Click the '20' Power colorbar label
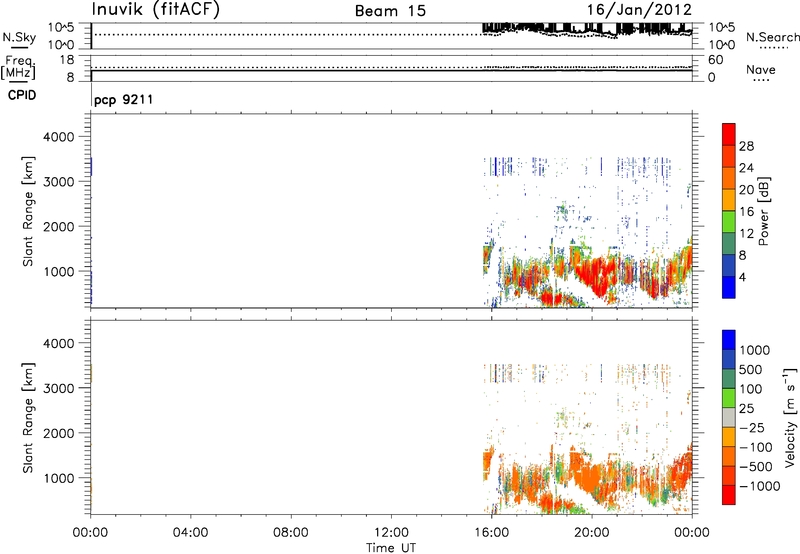800x554 pixels. [746, 190]
